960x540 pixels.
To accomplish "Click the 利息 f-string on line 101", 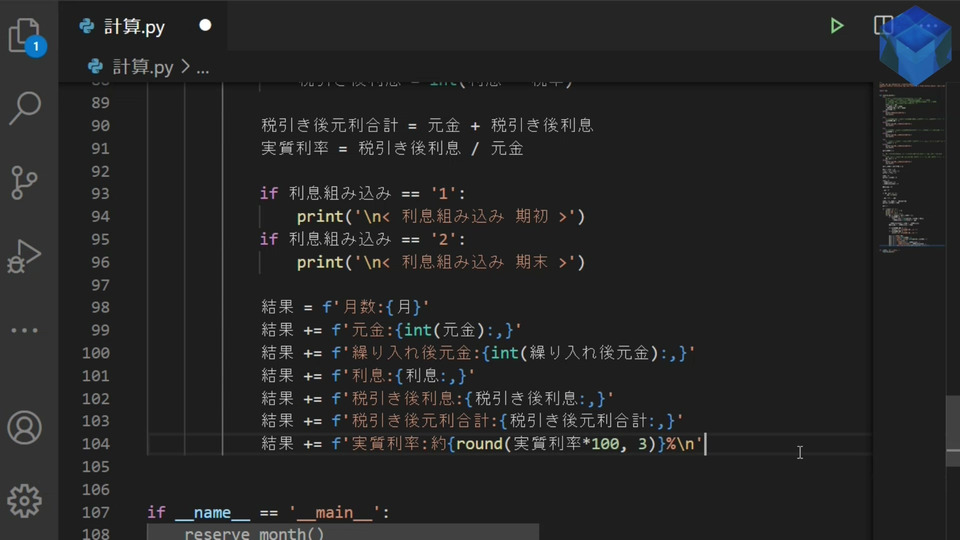I will pos(403,376).
